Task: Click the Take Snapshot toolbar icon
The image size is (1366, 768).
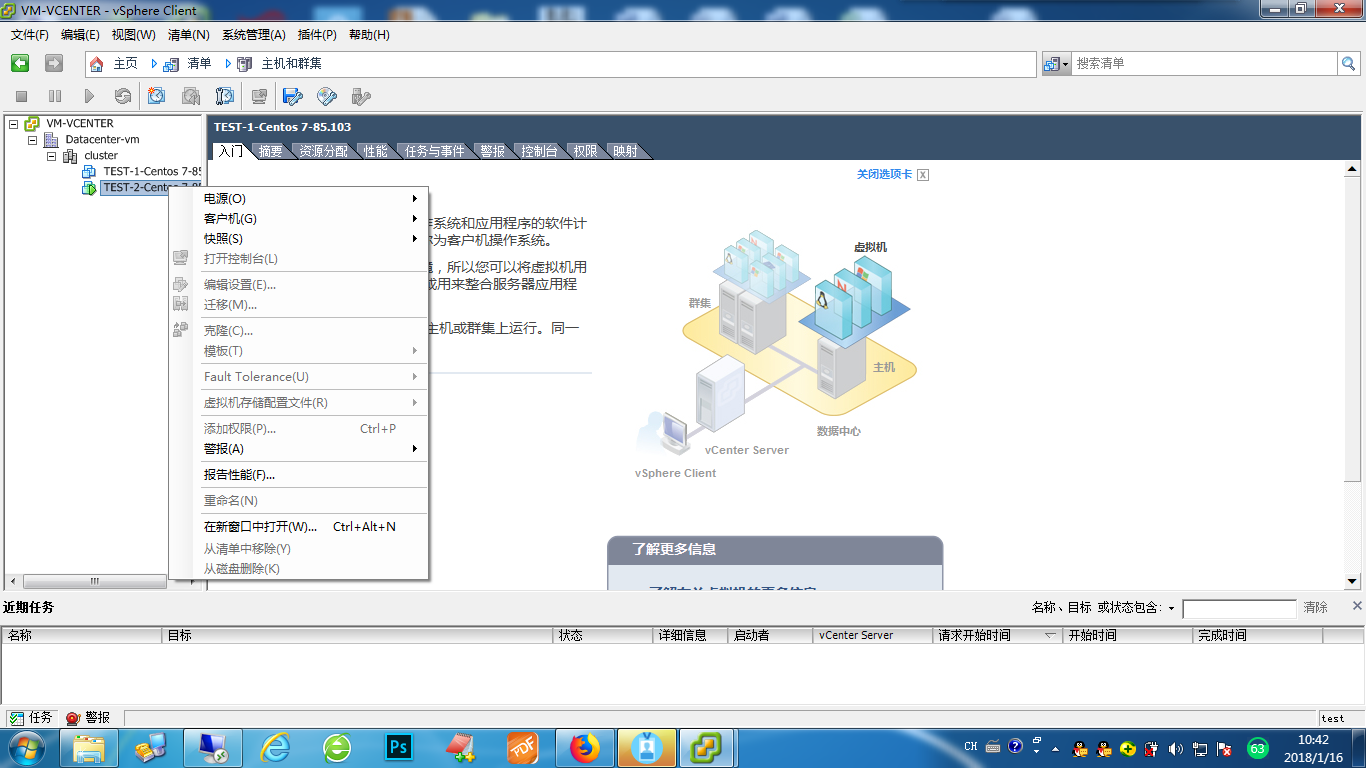Action: [x=157, y=96]
